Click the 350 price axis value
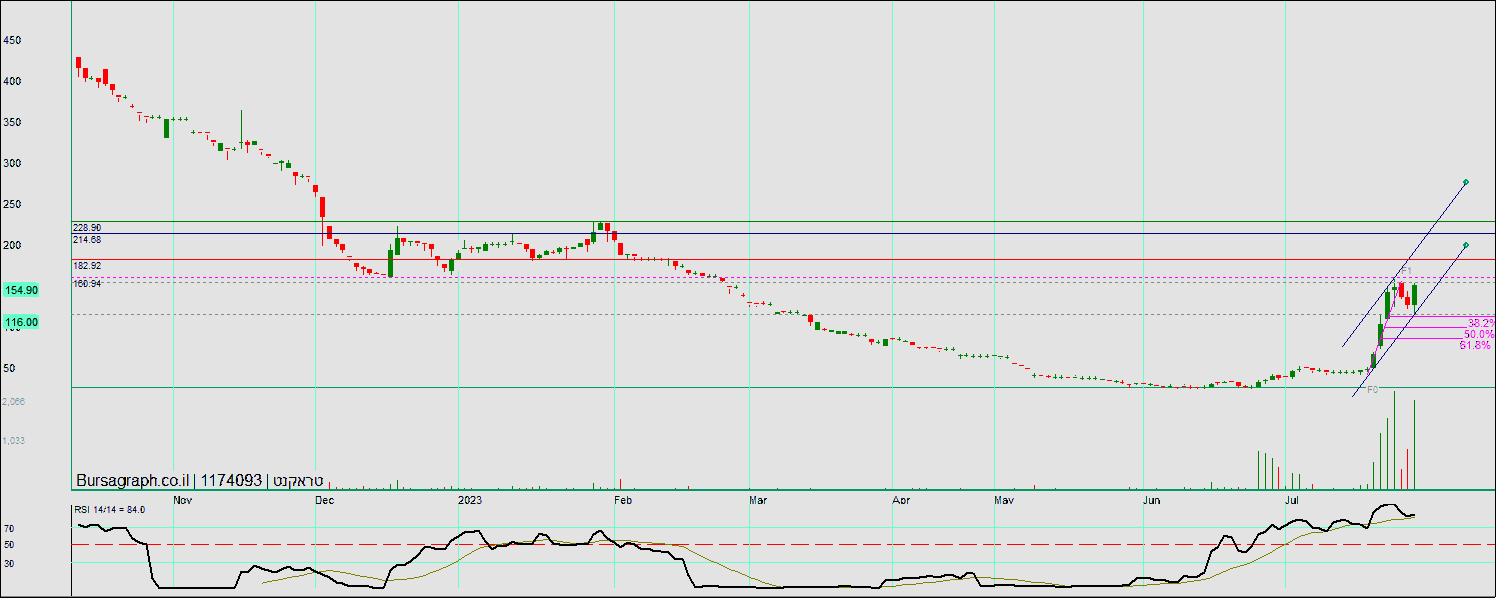Viewport: 1496px width, 598px height. pos(12,123)
